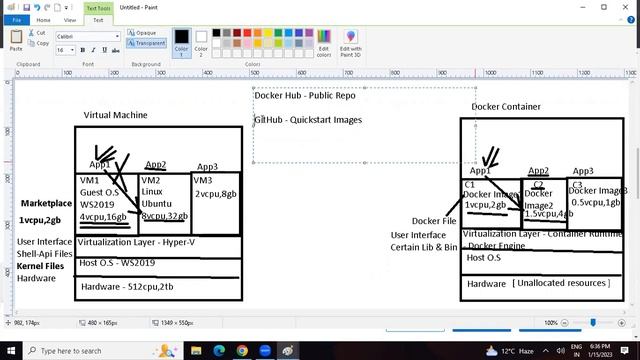Open File Explorer from taskbar
The image size is (640, 360).
196,351
